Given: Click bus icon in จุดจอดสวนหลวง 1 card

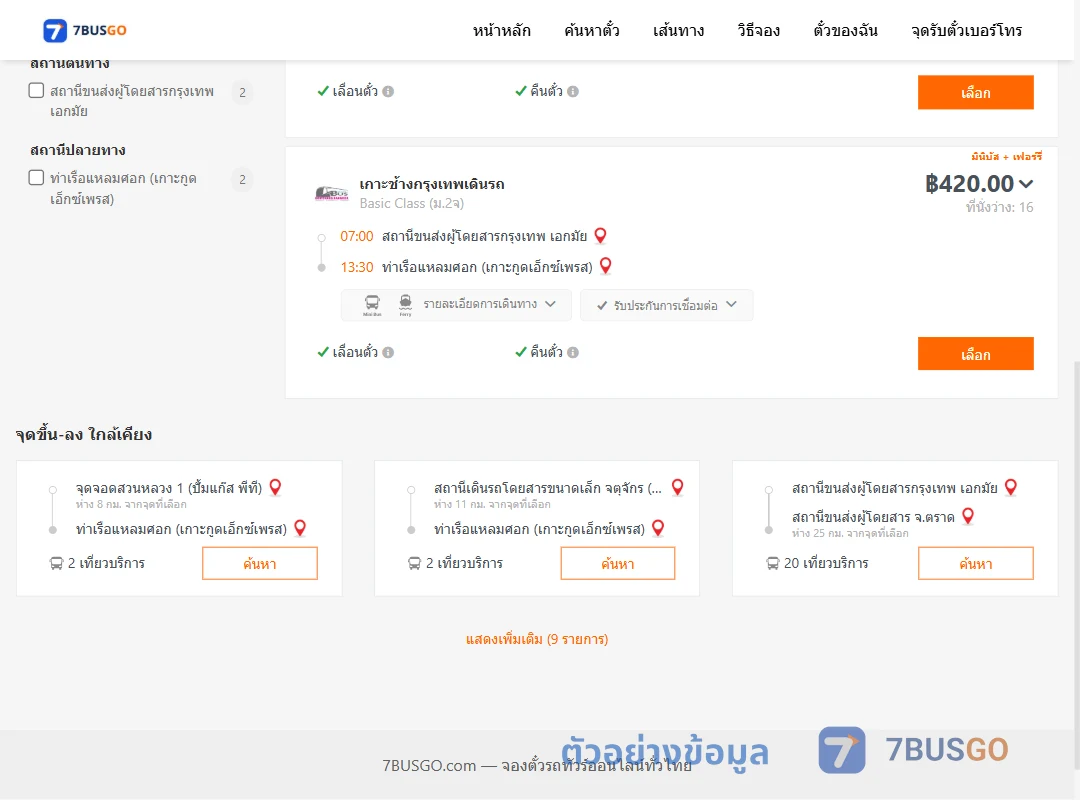Looking at the screenshot, I should click(x=56, y=564).
